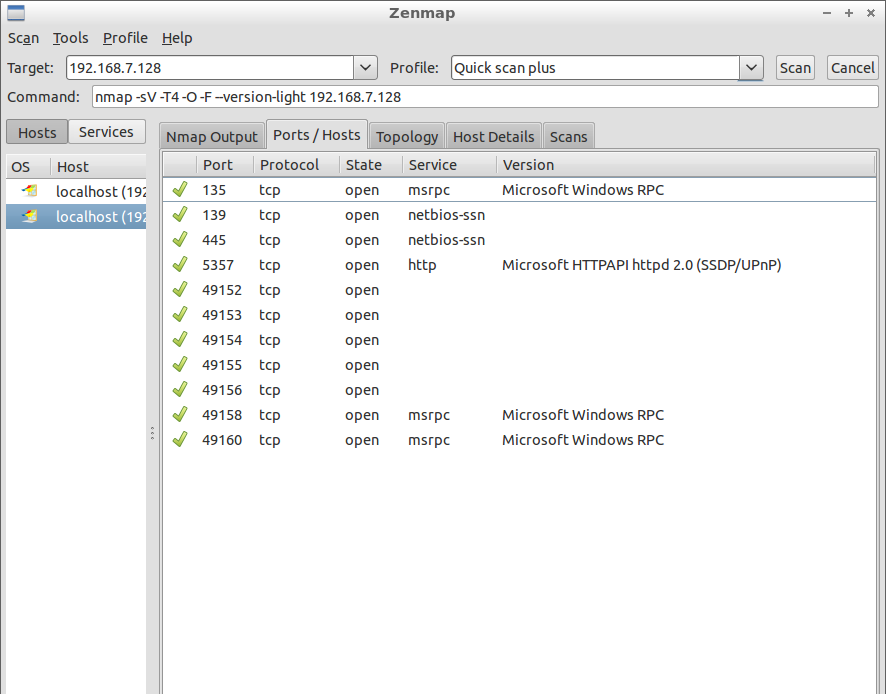Minimize the Zenmap window
Viewport: 886px width, 694px height.
tap(827, 12)
